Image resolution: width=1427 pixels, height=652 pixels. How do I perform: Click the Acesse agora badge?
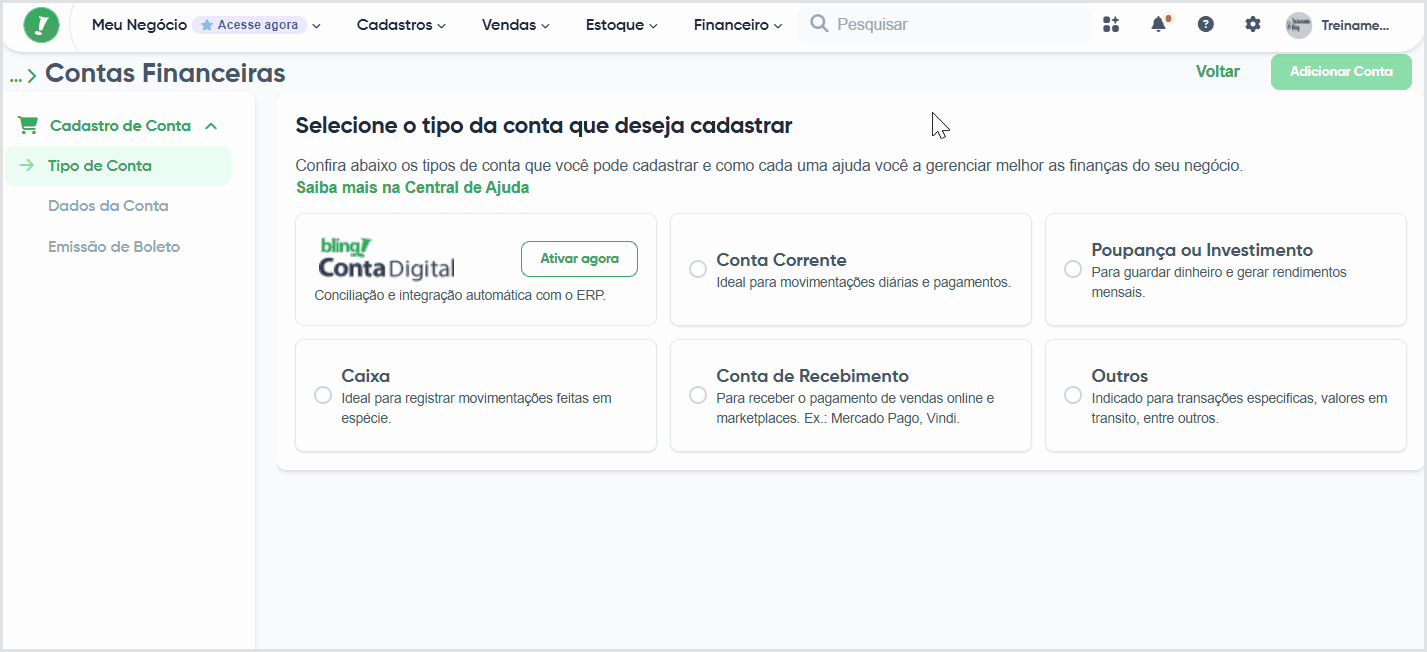click(249, 25)
